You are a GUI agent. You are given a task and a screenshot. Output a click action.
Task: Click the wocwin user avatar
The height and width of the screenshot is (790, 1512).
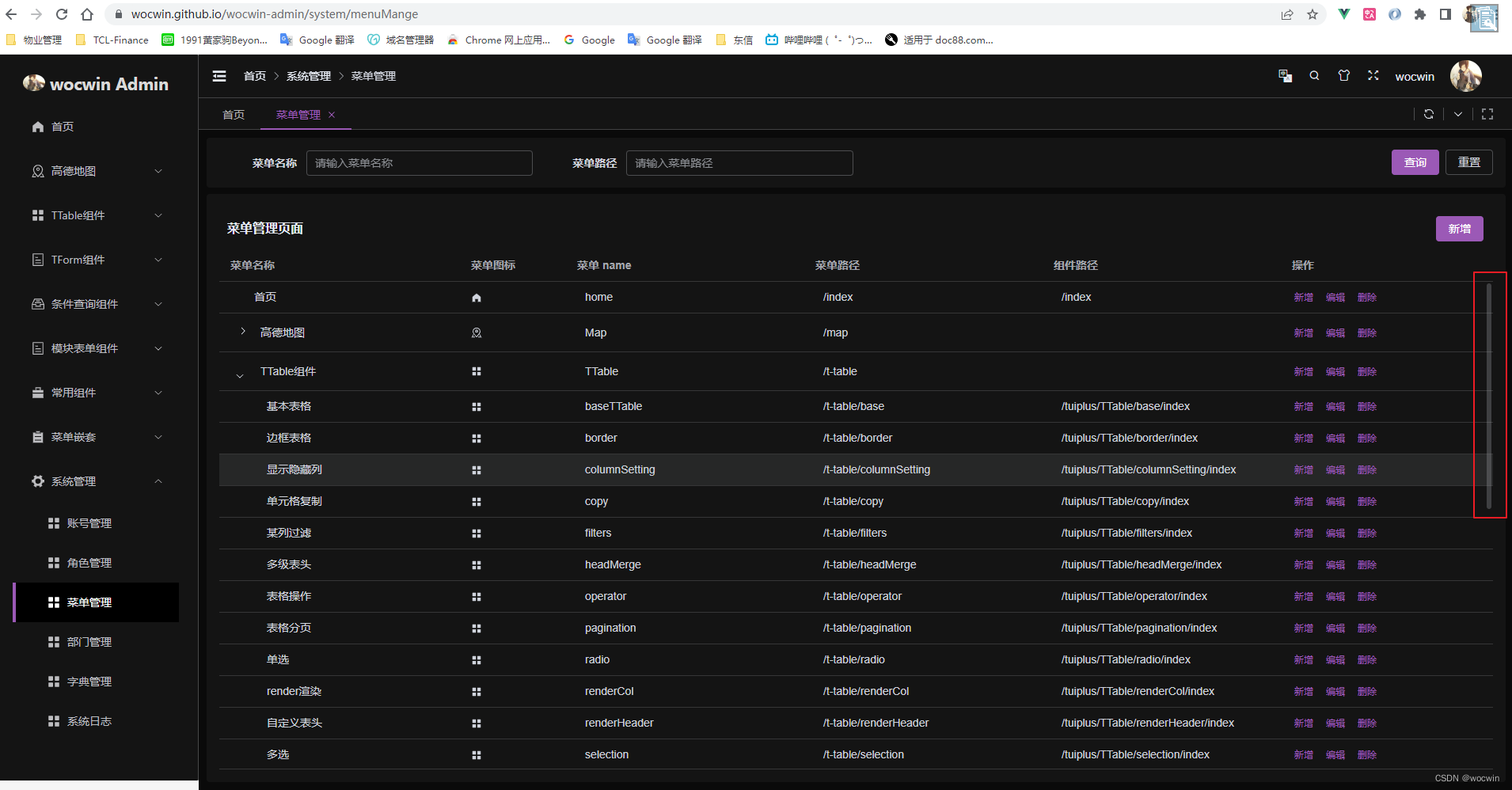click(1465, 76)
